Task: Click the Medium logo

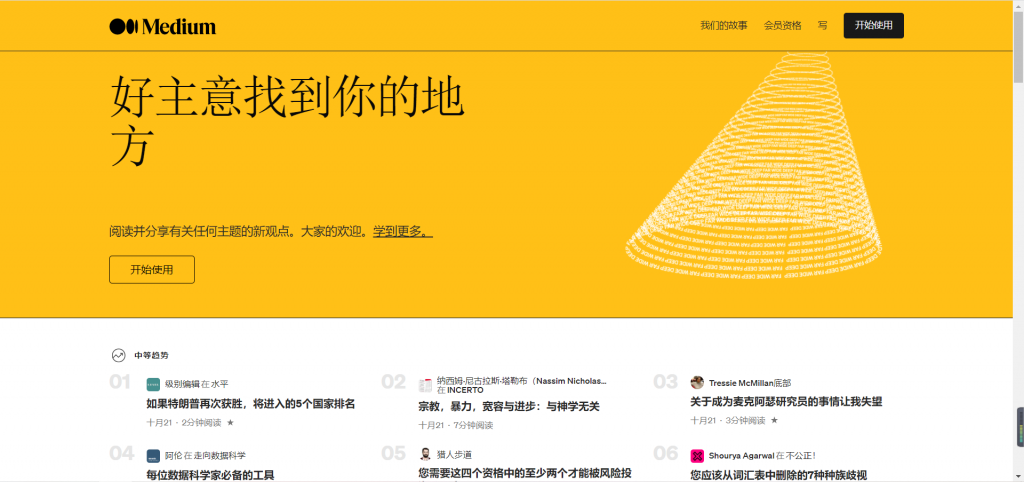Action: tap(163, 26)
